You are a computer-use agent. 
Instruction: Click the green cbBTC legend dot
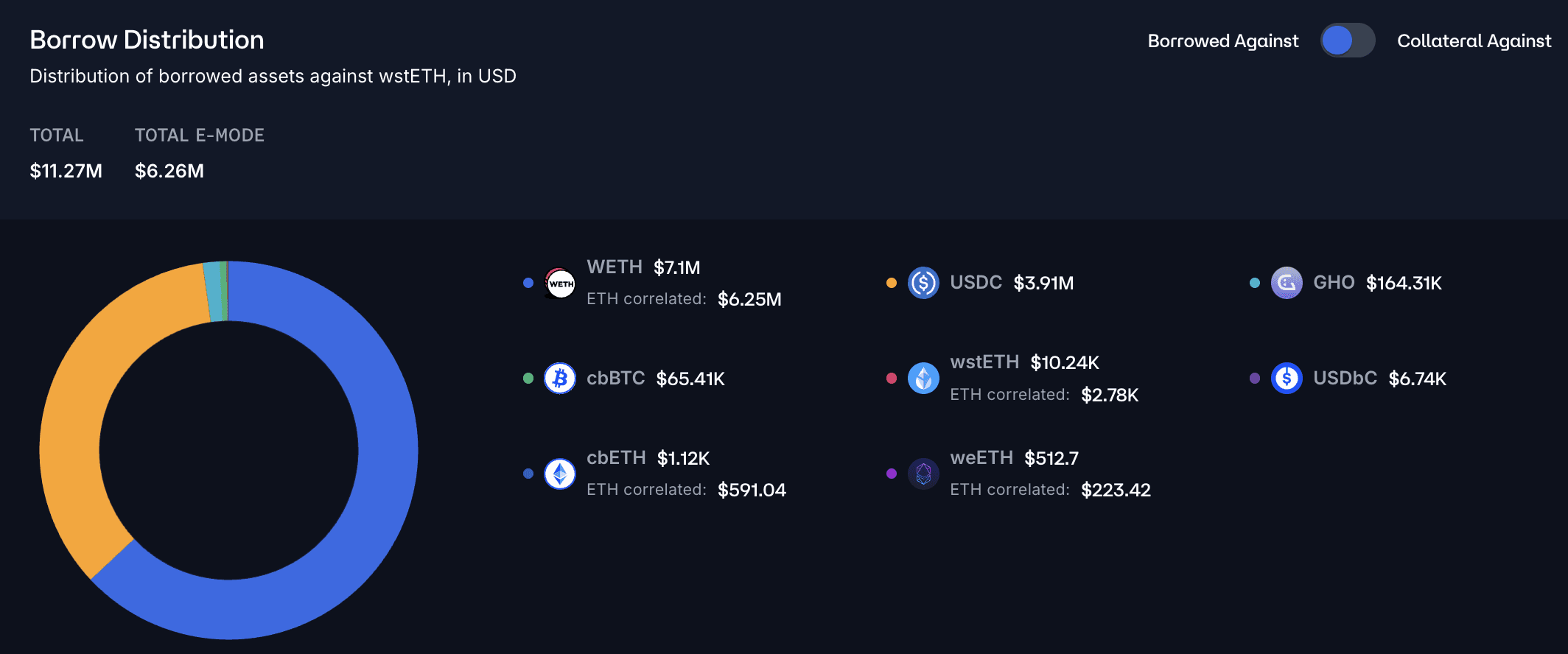(x=528, y=379)
